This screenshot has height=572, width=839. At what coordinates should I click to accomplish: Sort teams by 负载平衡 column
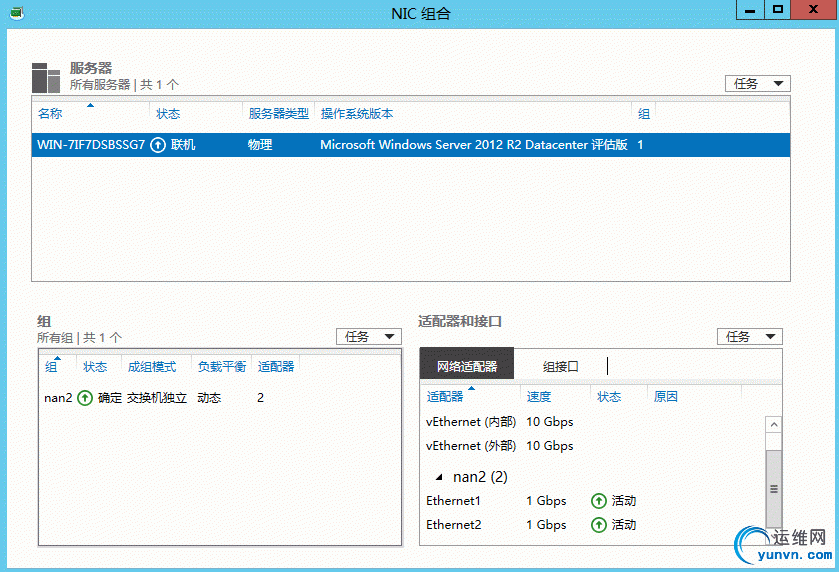(222, 367)
